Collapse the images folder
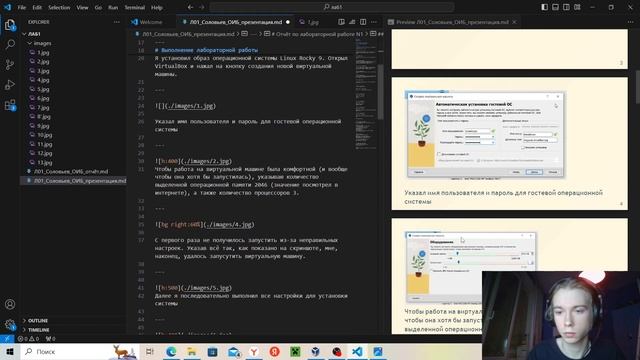 [x=73, y=43]
